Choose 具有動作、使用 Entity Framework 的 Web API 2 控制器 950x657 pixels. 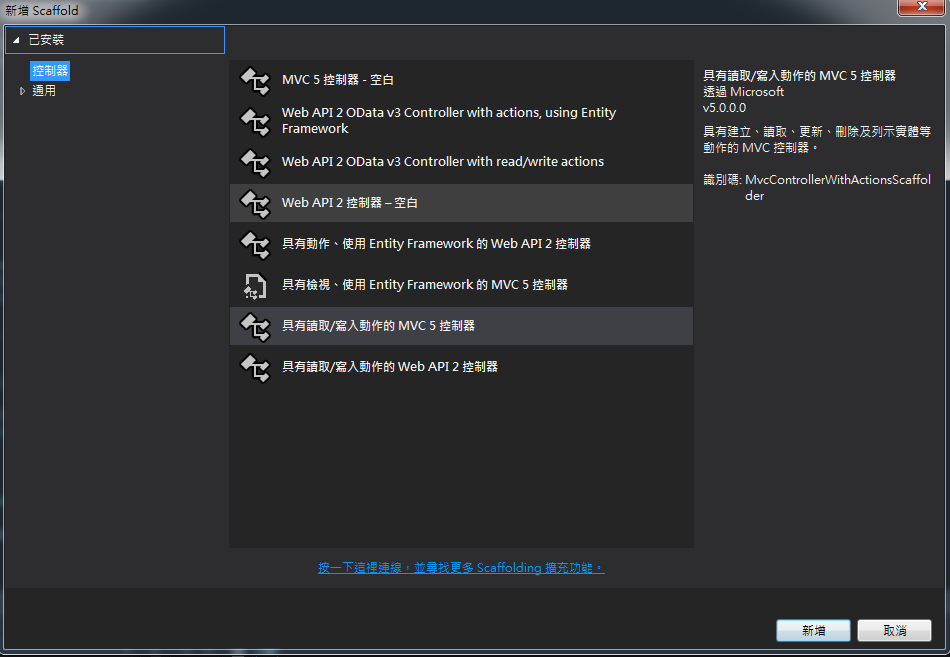461,244
